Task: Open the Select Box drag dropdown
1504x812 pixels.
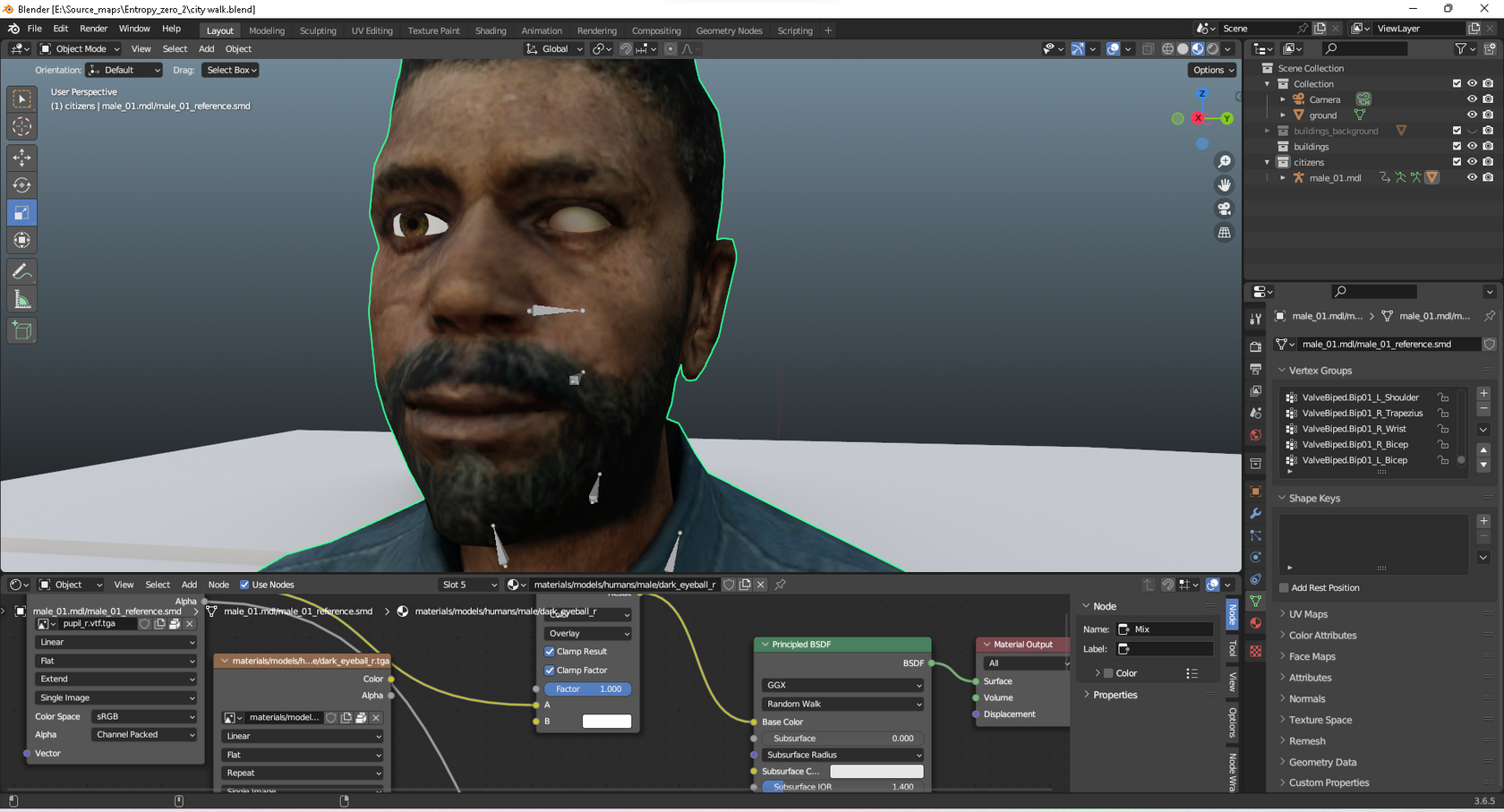Action: (x=231, y=70)
